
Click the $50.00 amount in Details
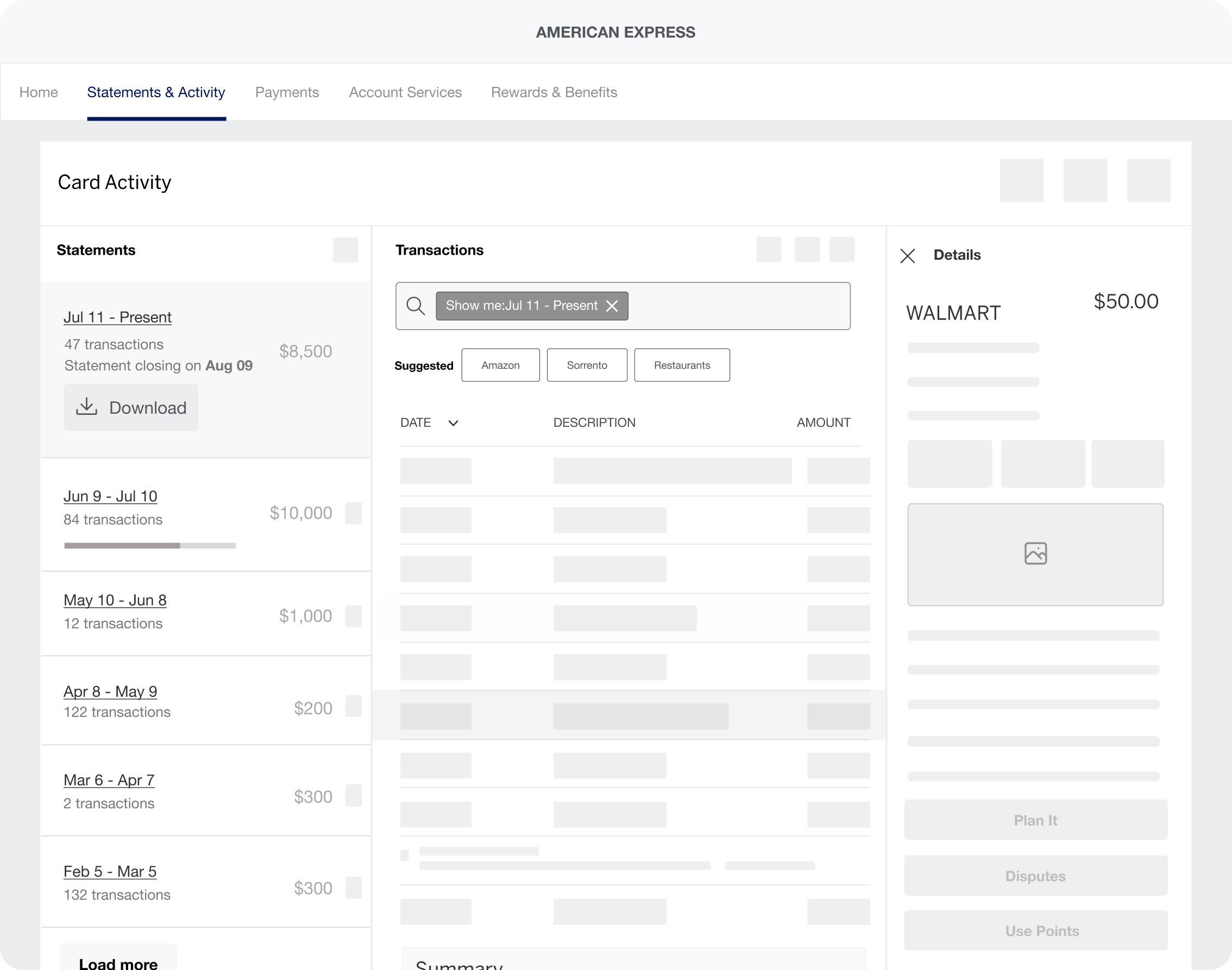pos(1126,301)
